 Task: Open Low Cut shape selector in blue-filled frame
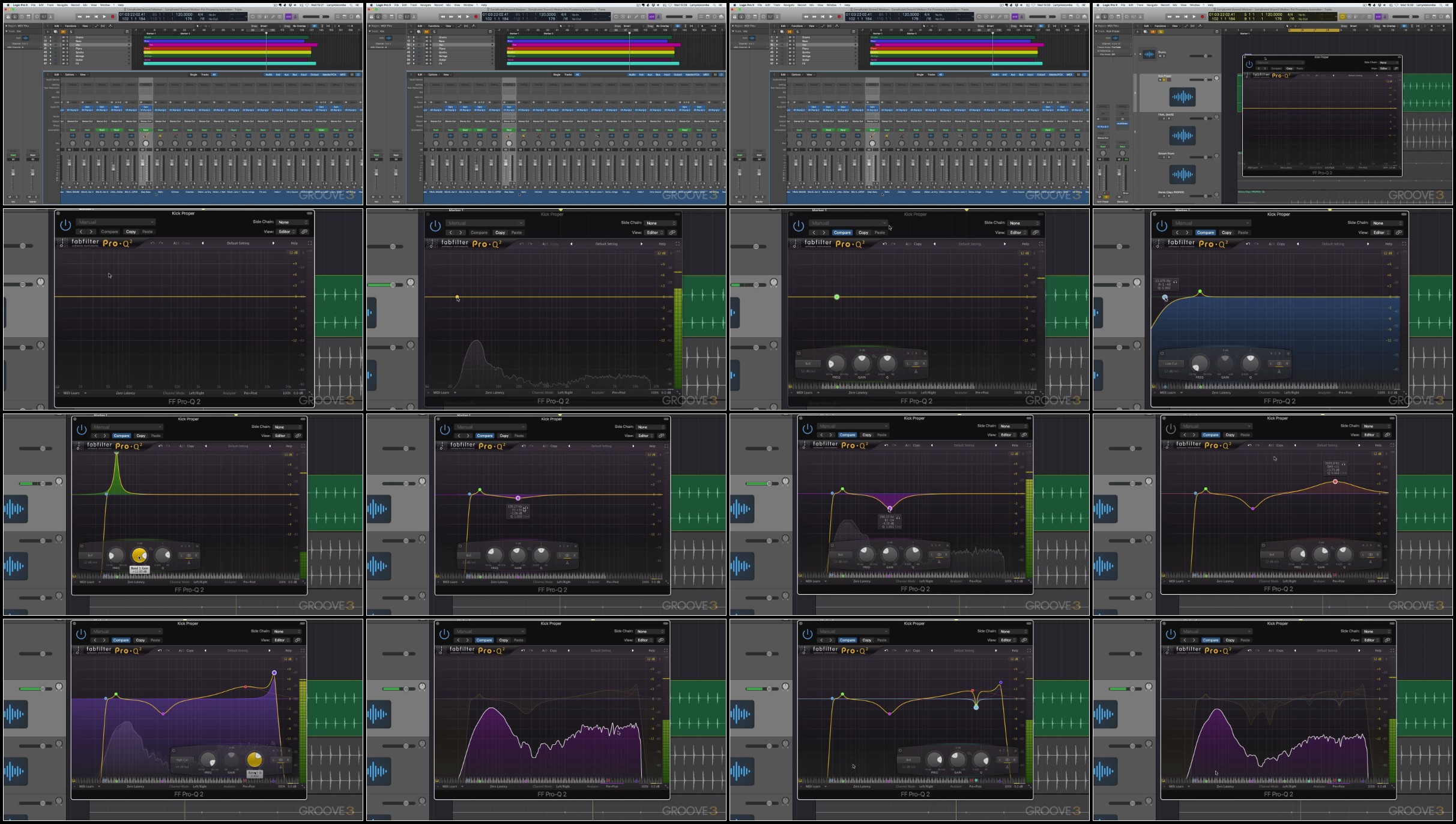(1171, 364)
